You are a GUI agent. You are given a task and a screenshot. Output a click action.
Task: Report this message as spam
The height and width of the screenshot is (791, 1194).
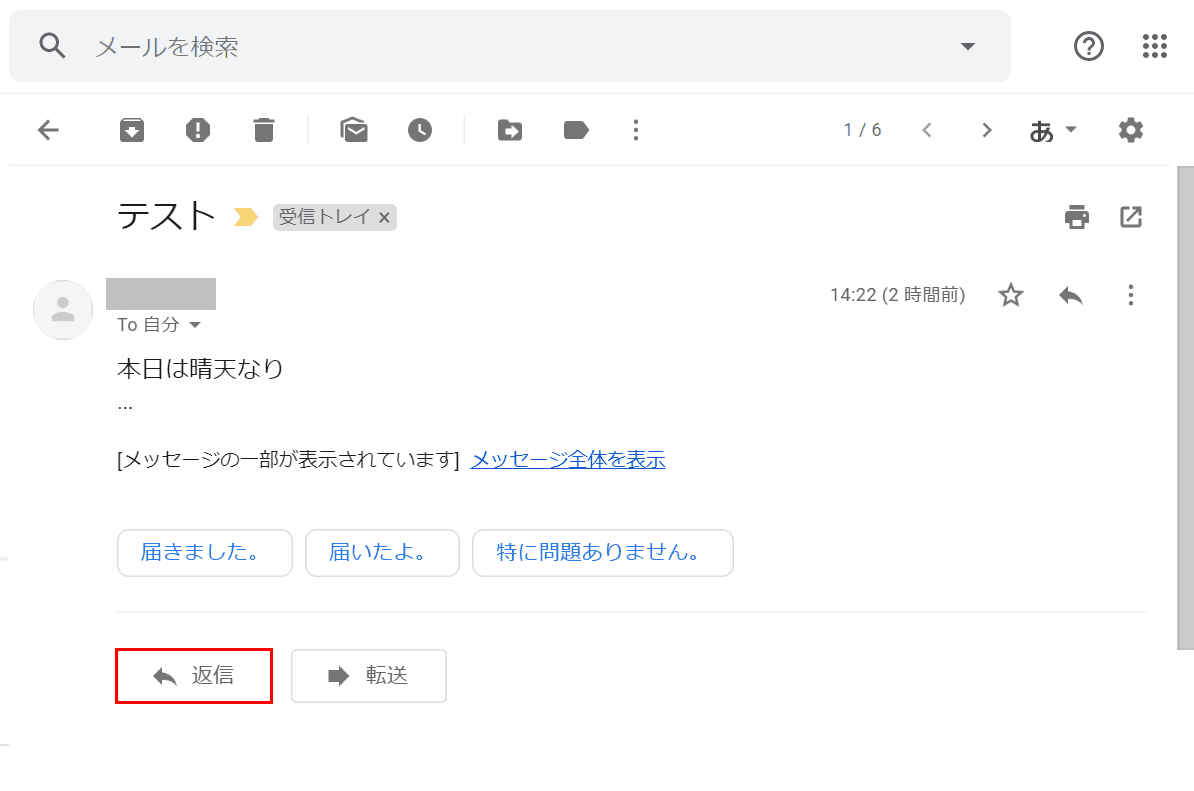pos(198,130)
